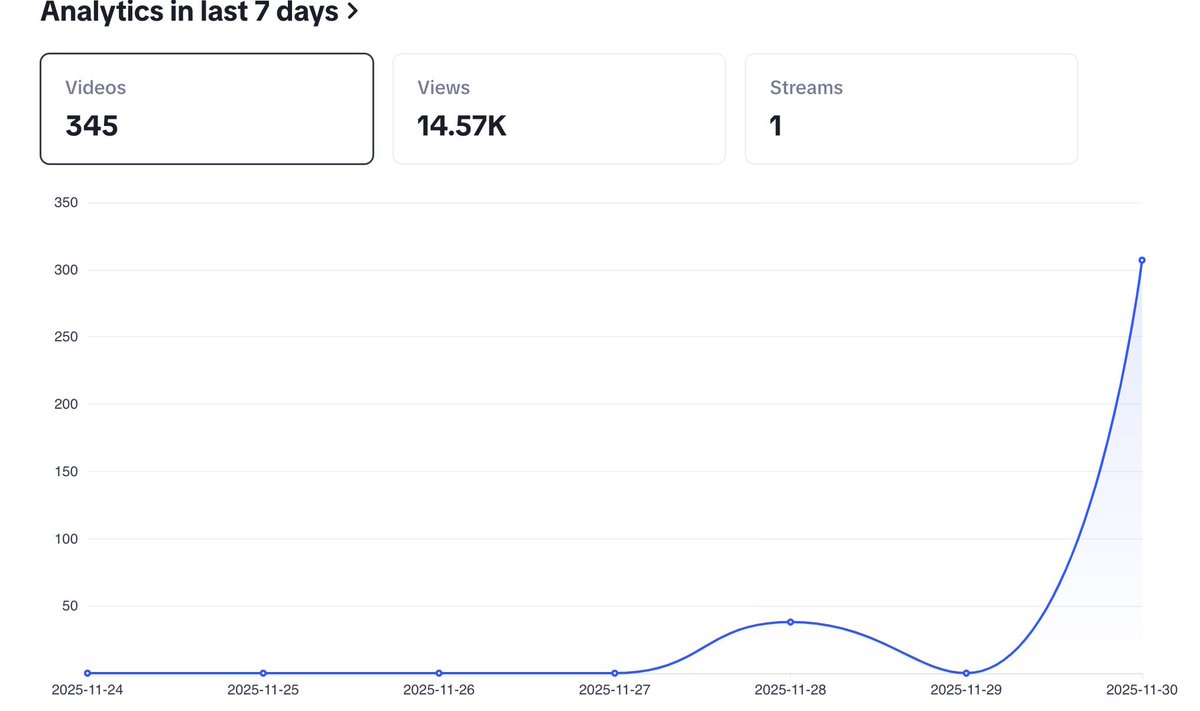
Task: Click the 14.57K views value
Action: click(x=462, y=126)
